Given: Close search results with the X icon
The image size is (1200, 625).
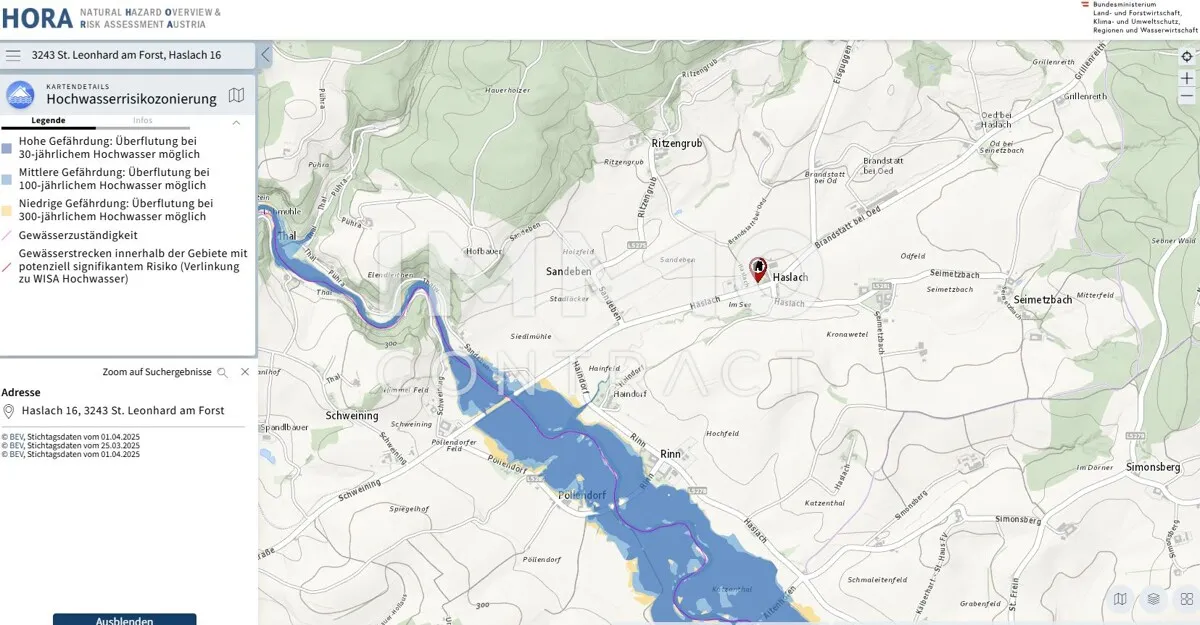Looking at the screenshot, I should pos(245,371).
